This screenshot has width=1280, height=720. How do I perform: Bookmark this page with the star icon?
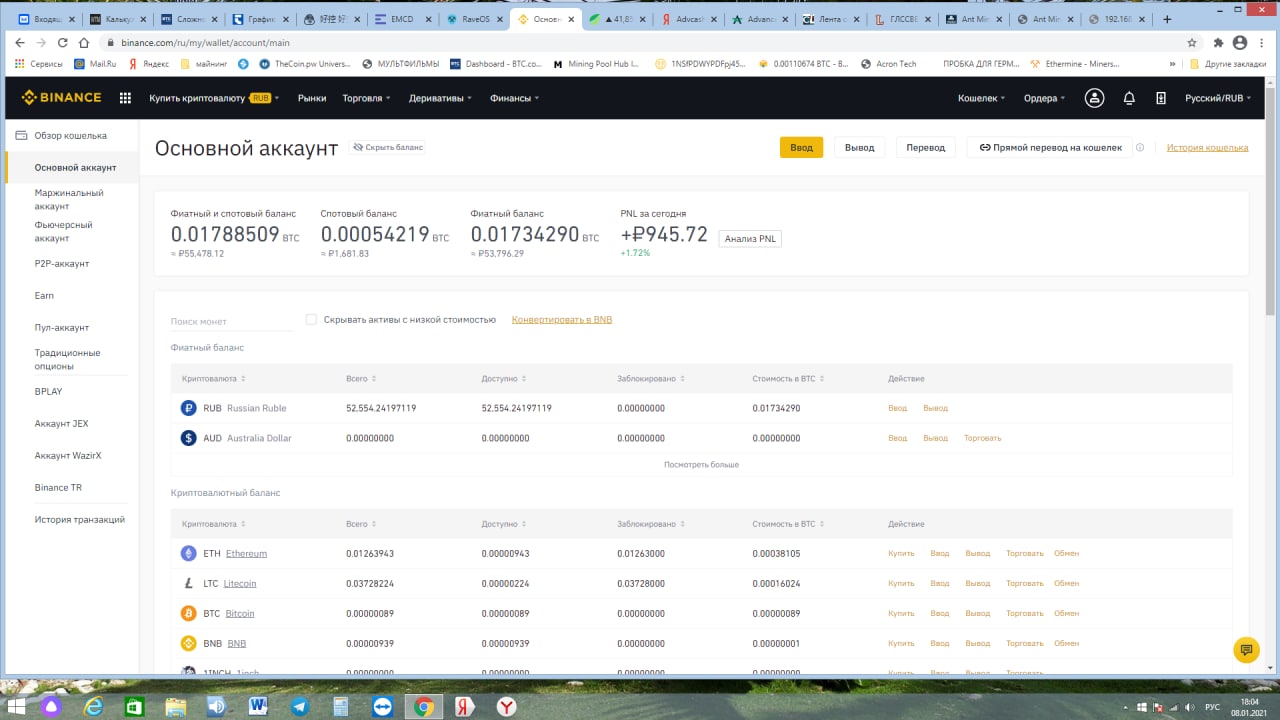point(1192,43)
